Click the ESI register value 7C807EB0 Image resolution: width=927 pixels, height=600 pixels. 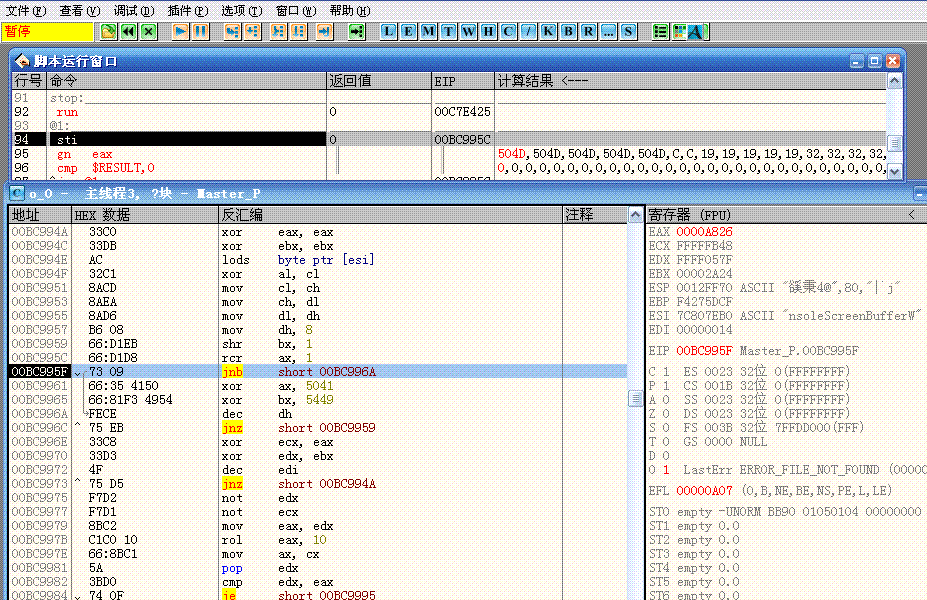tap(704, 316)
